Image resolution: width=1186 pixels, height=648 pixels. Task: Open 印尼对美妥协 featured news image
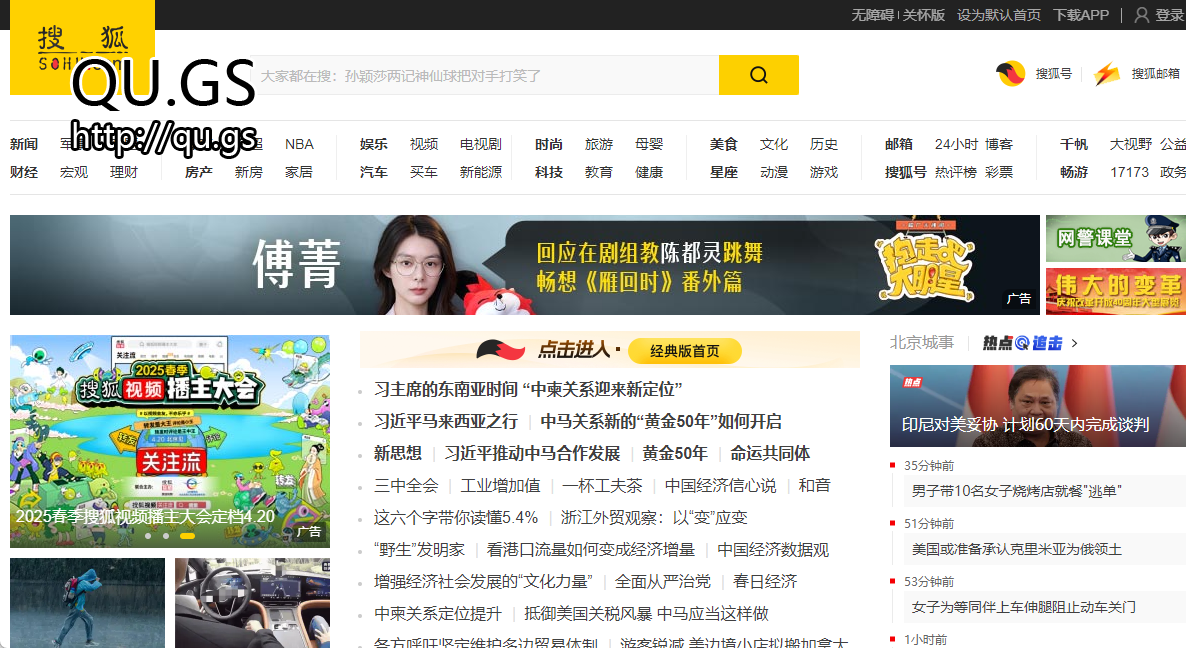pyautogui.click(x=1038, y=405)
